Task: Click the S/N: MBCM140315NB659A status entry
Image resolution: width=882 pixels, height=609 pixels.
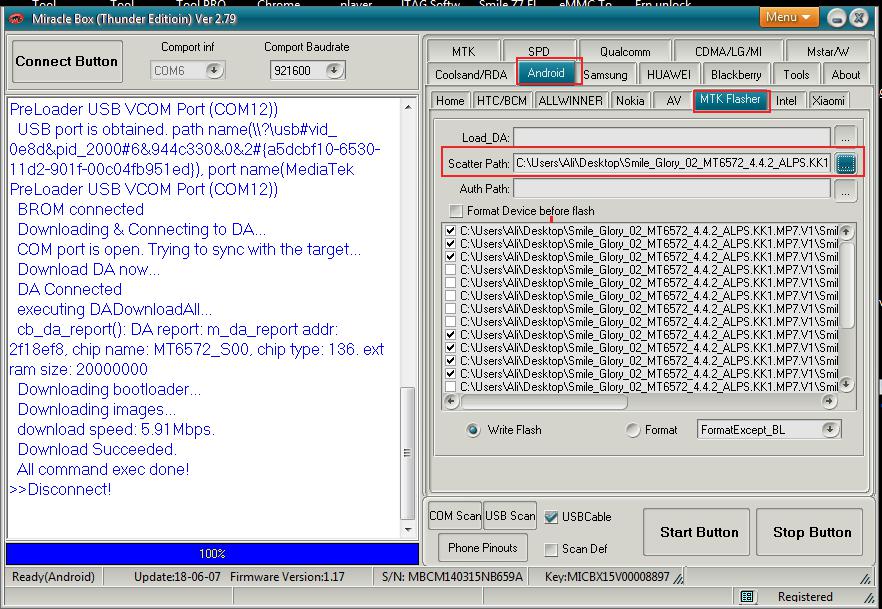Action: (x=452, y=577)
